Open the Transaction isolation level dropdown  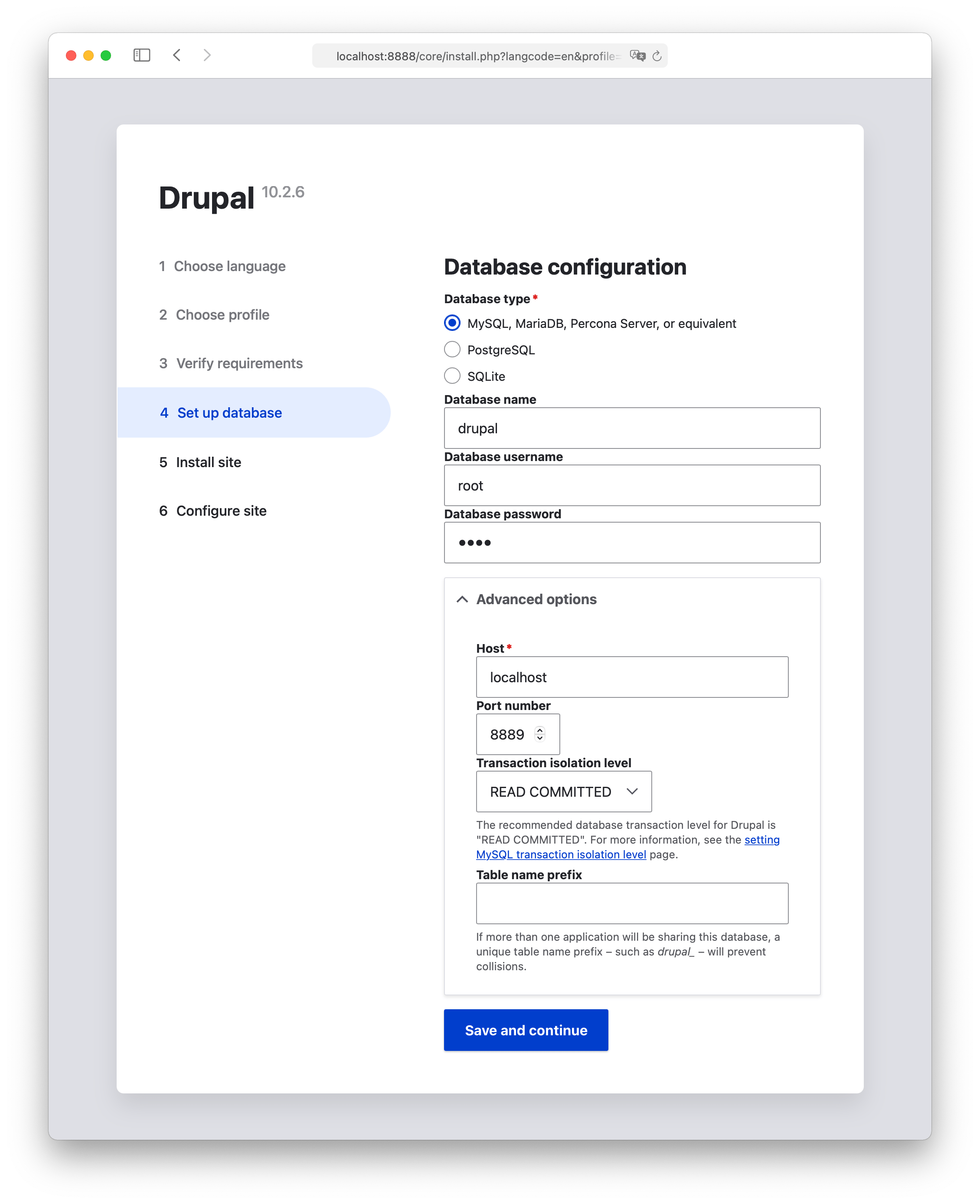(x=563, y=792)
